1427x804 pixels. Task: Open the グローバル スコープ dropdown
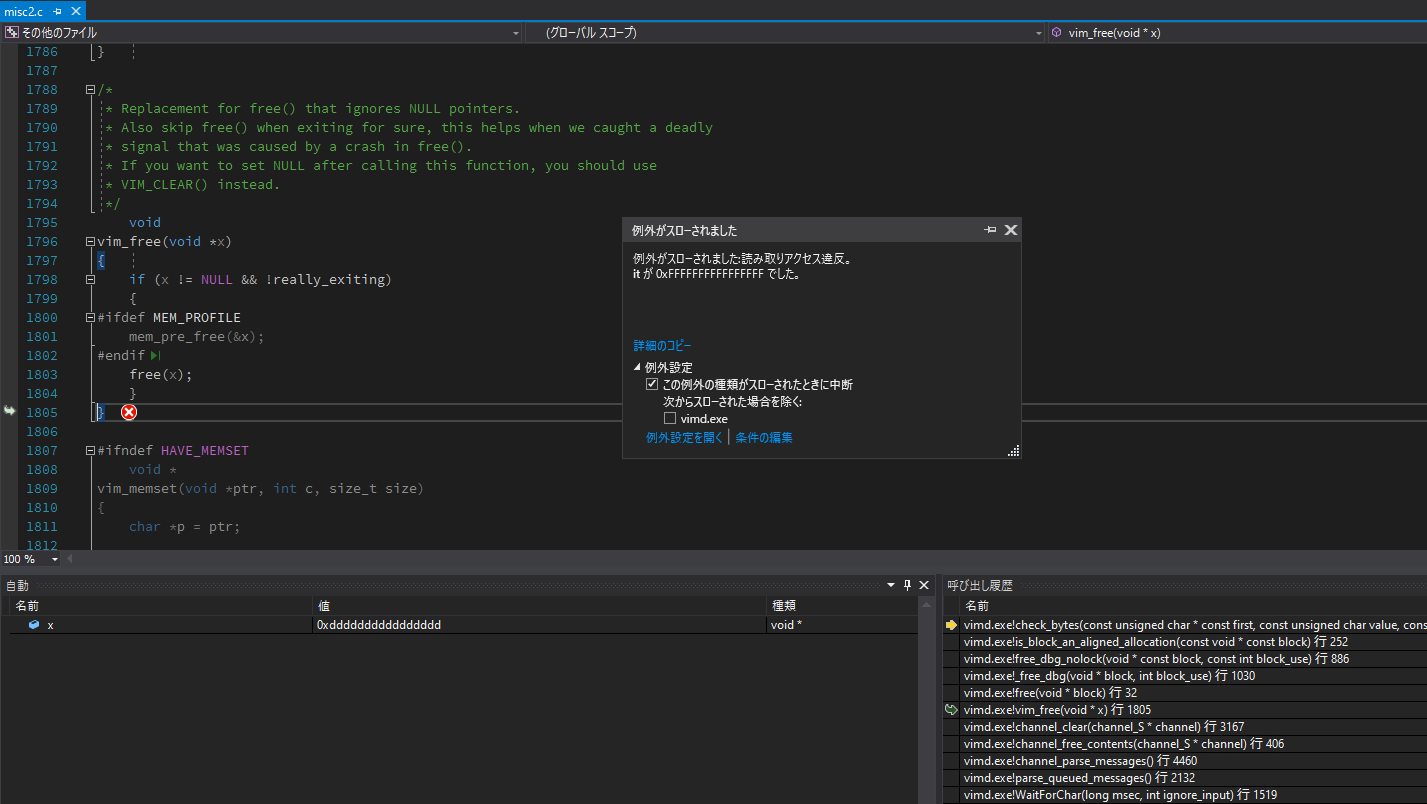pos(1037,32)
